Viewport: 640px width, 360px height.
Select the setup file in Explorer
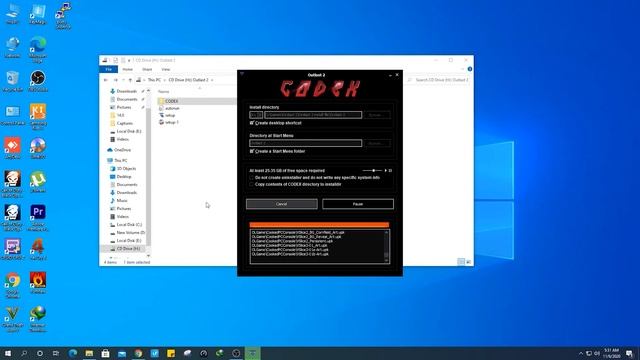pyautogui.click(x=170, y=116)
